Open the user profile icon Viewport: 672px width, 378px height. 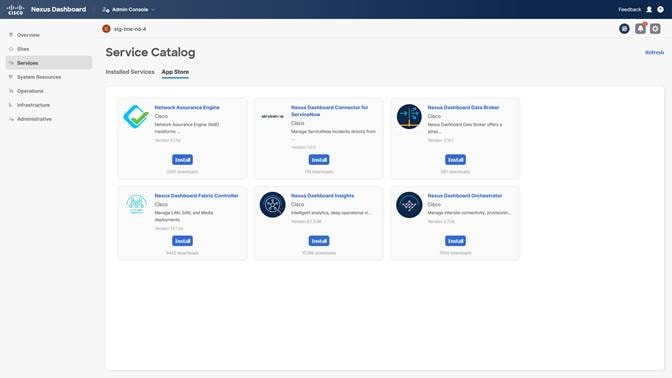(649, 9)
